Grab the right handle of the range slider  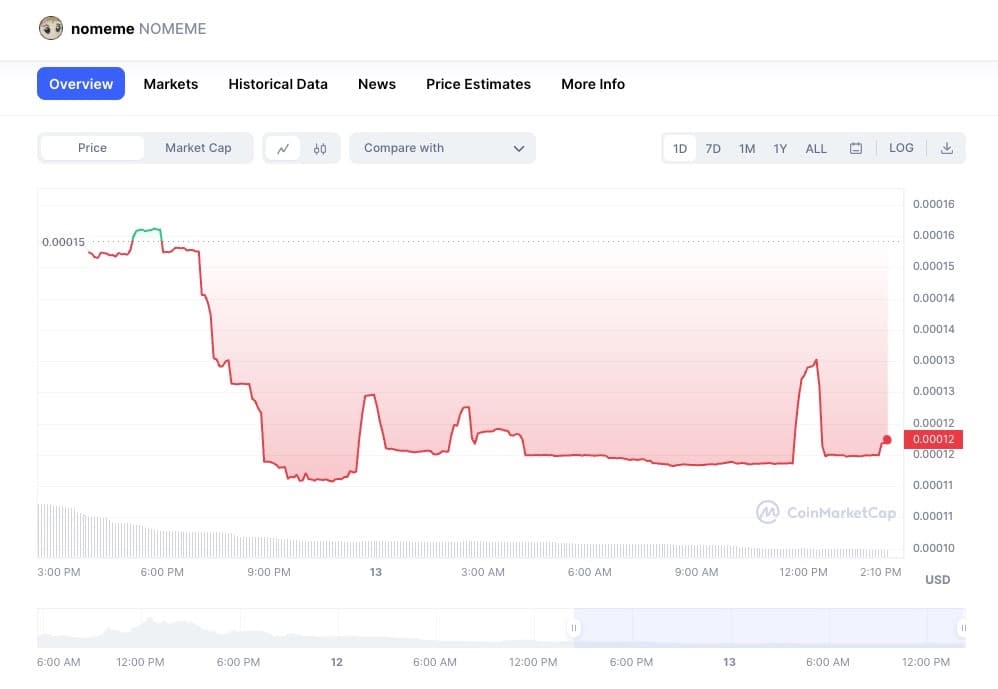[962, 628]
